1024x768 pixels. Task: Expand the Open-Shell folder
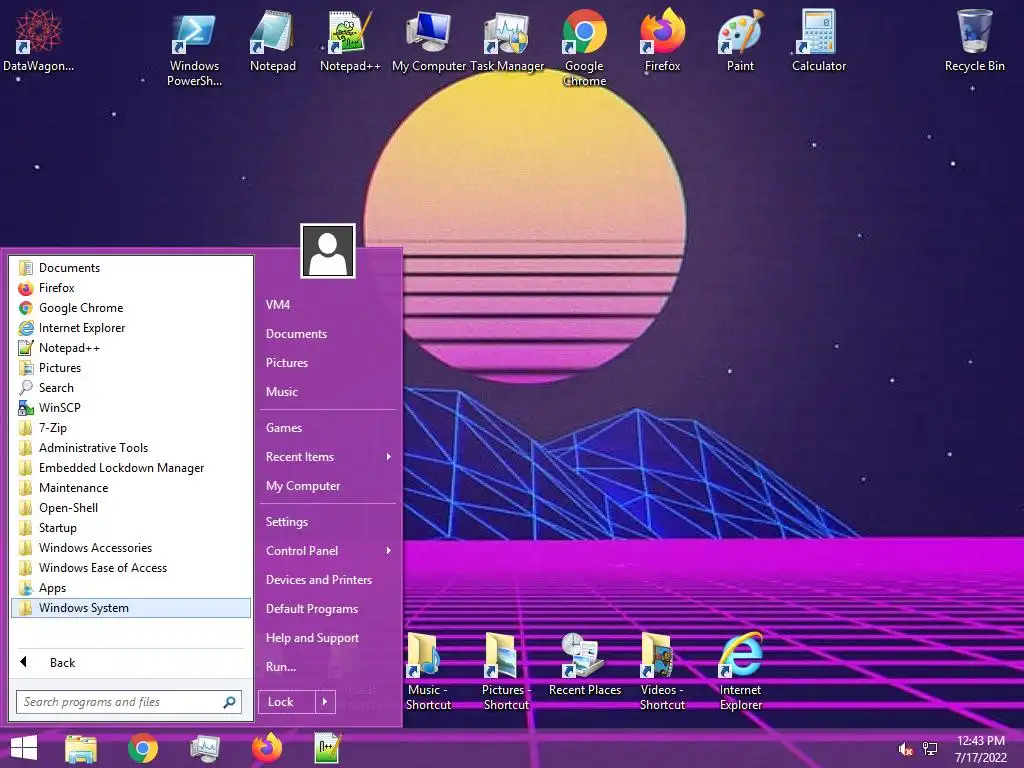tap(131, 508)
